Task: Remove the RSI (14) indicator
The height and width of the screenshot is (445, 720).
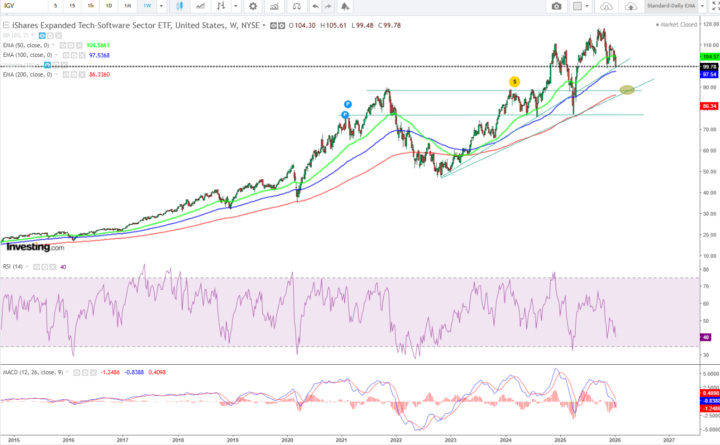Action: (x=53, y=267)
